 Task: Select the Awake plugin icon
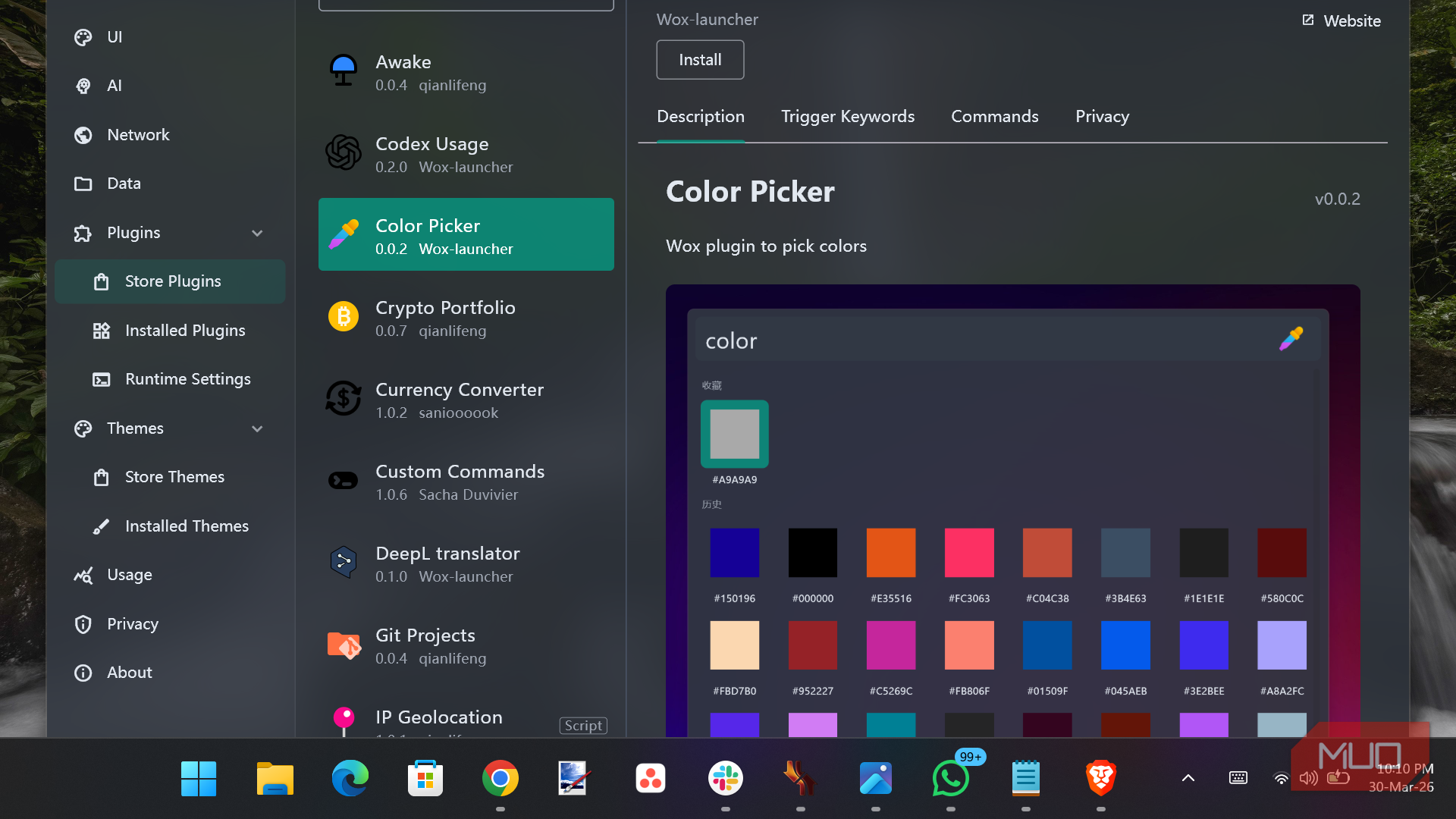point(344,71)
